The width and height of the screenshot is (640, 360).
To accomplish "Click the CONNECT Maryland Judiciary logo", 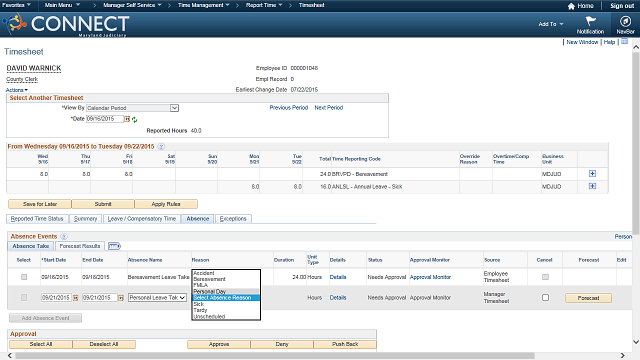I will 67,24.
